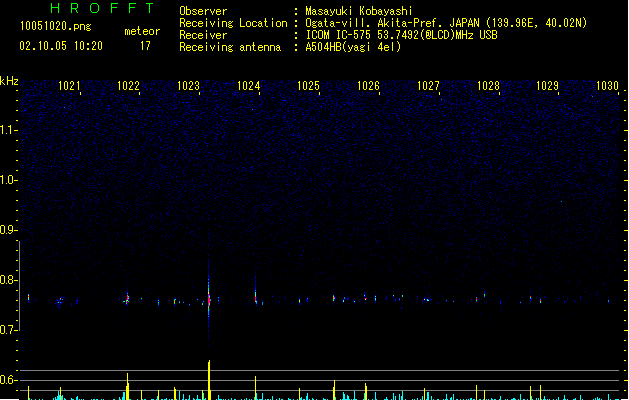629x400 pixels.
Task: Click the 1.0 frequency axis label
Action: click(8, 180)
